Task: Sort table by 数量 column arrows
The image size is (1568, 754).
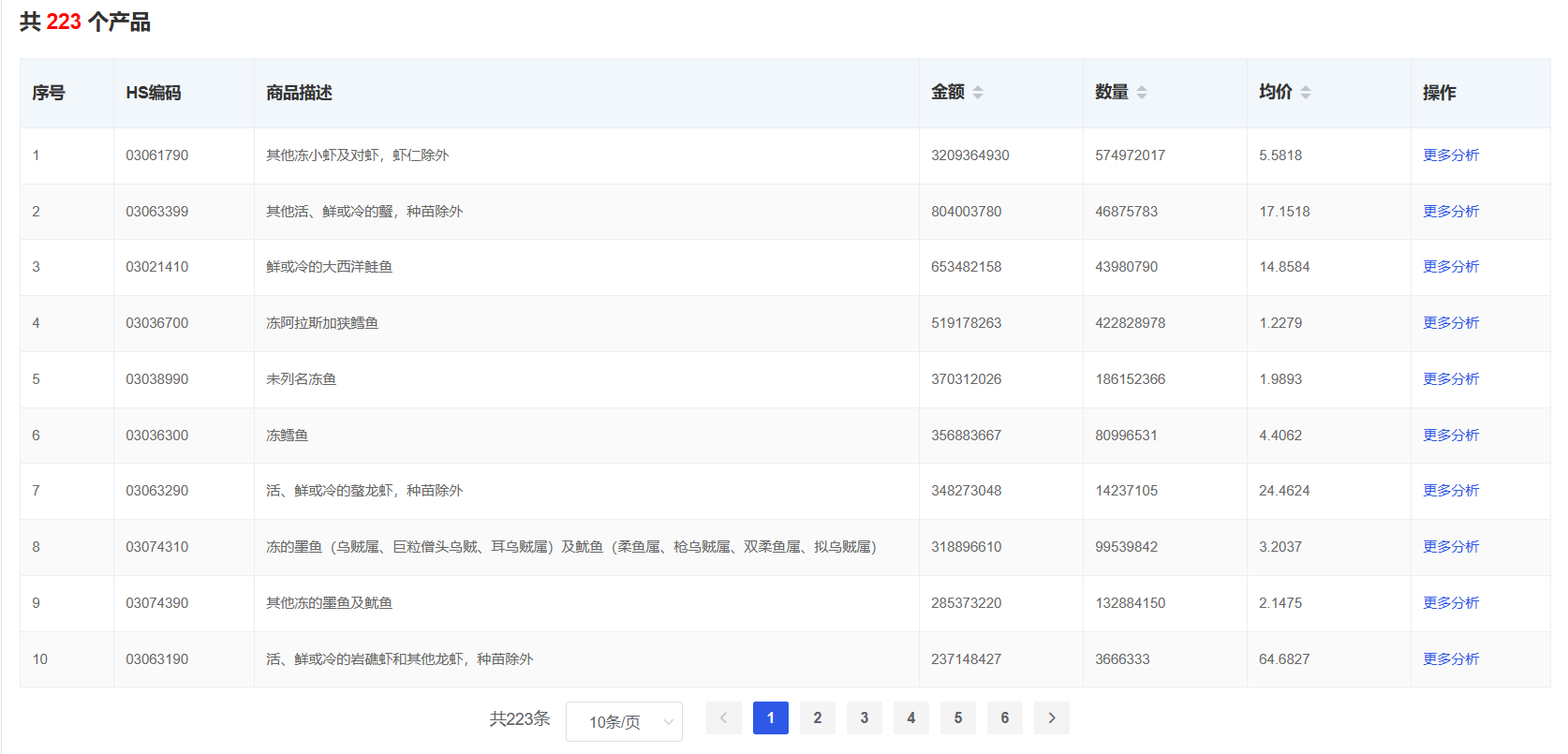Action: [x=1142, y=93]
